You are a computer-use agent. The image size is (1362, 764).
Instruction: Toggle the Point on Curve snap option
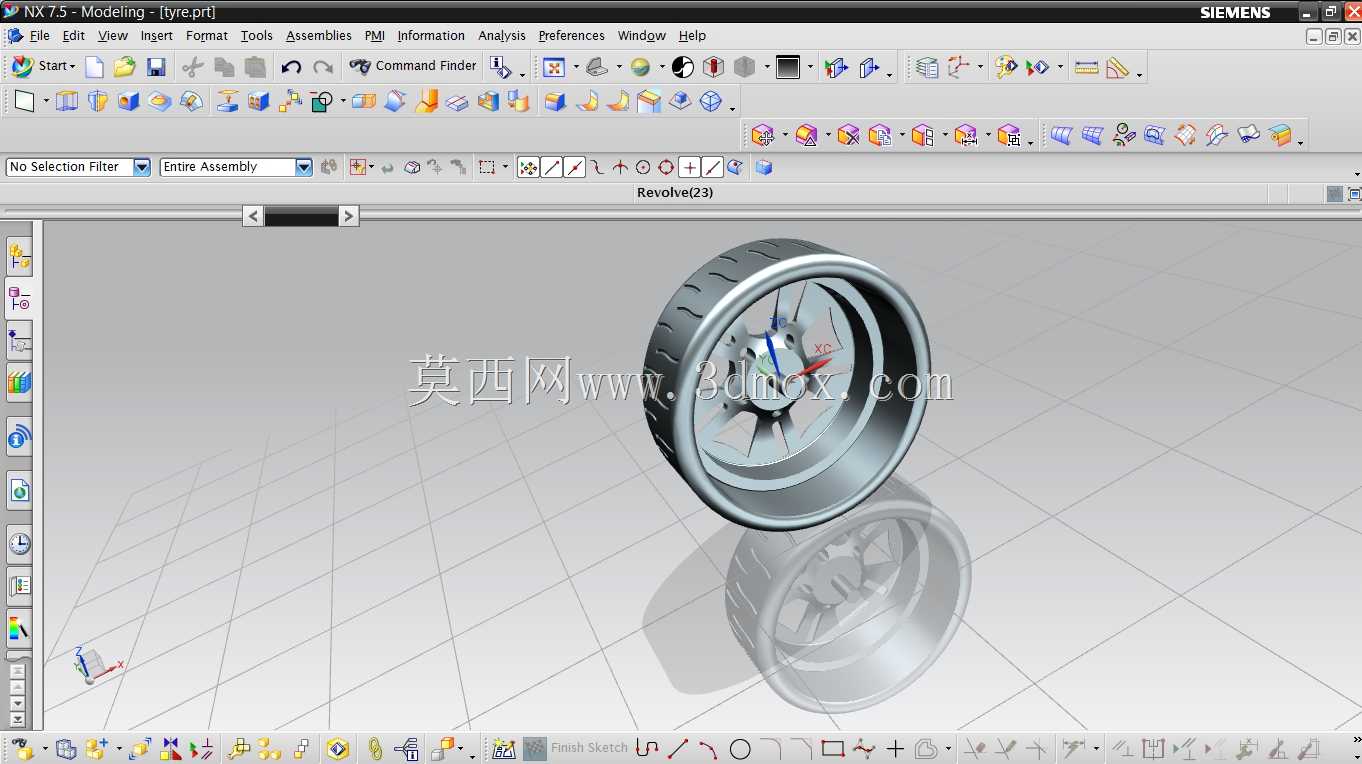tap(712, 168)
